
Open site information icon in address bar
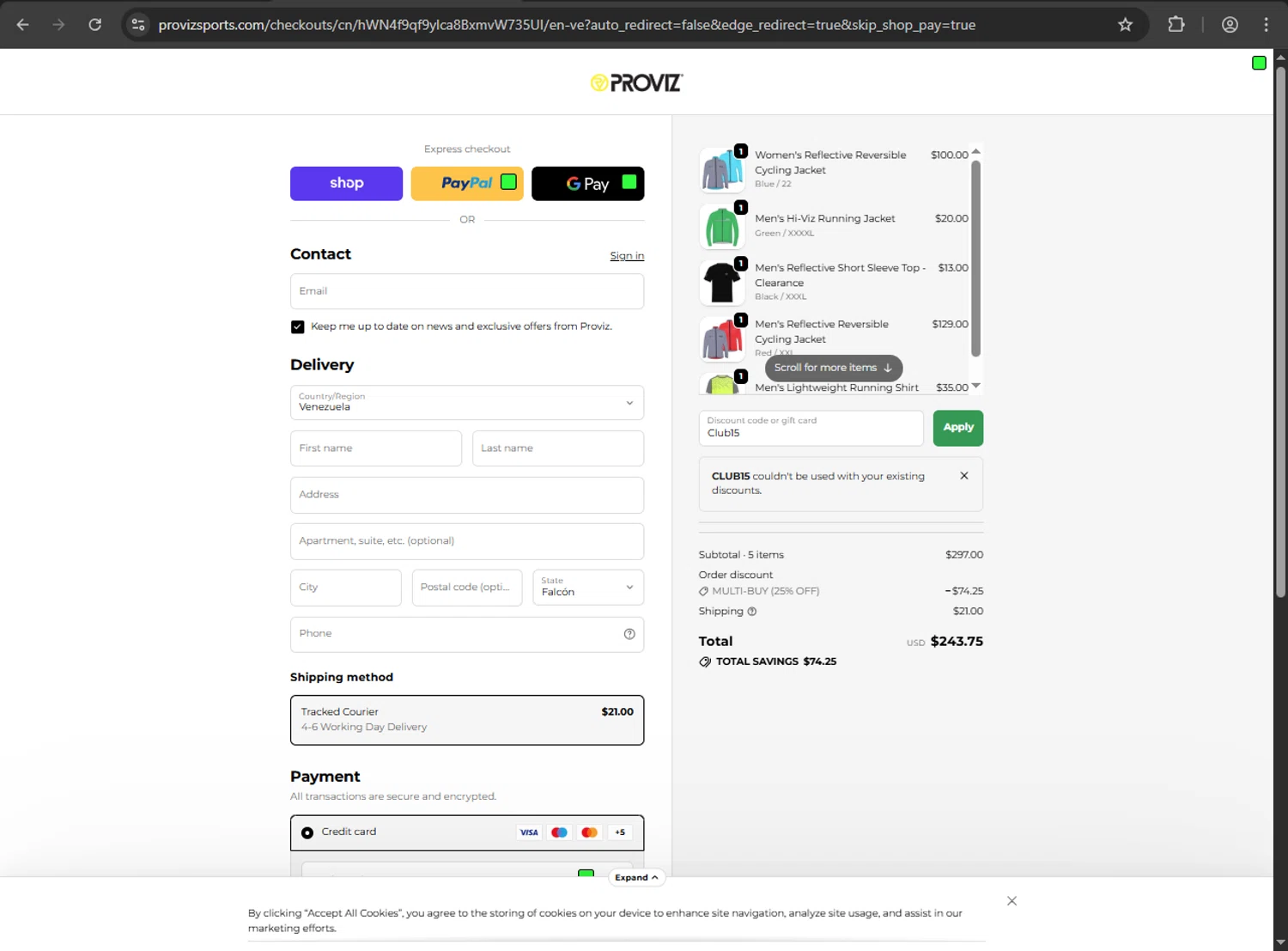coord(138,25)
